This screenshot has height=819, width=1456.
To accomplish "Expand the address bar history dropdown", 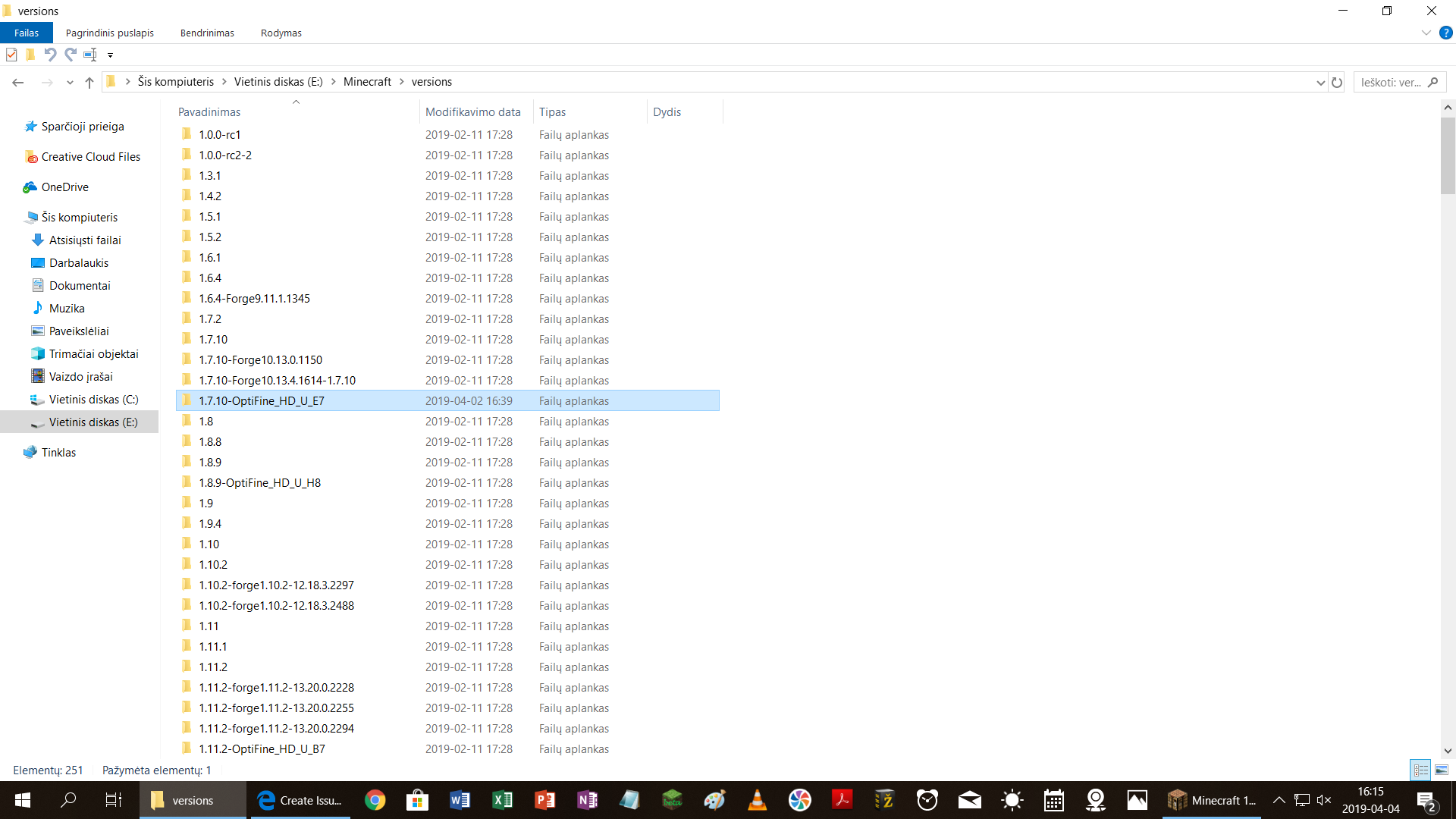I will (x=1320, y=82).
